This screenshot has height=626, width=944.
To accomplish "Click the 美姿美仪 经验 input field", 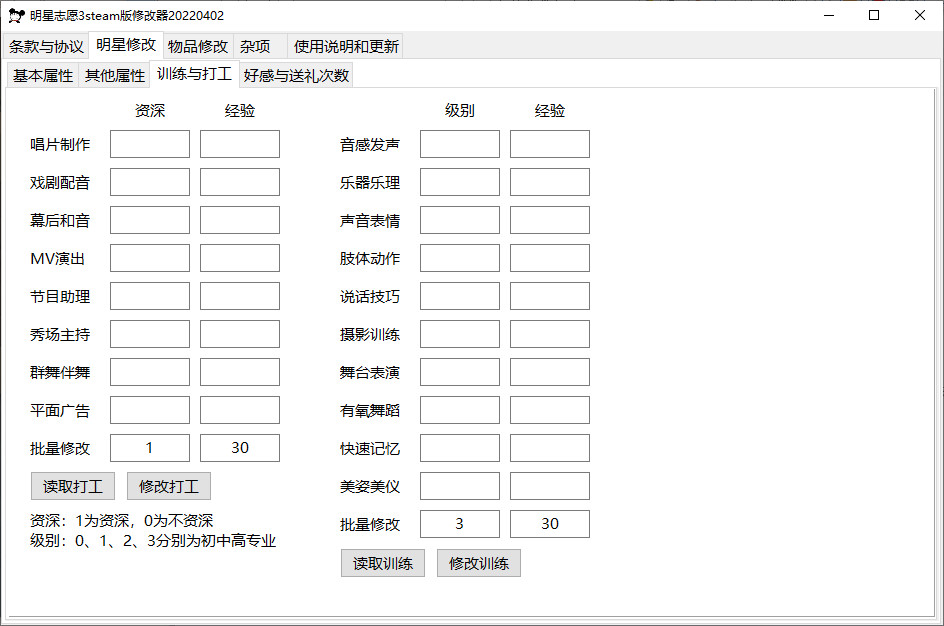I will pos(550,486).
